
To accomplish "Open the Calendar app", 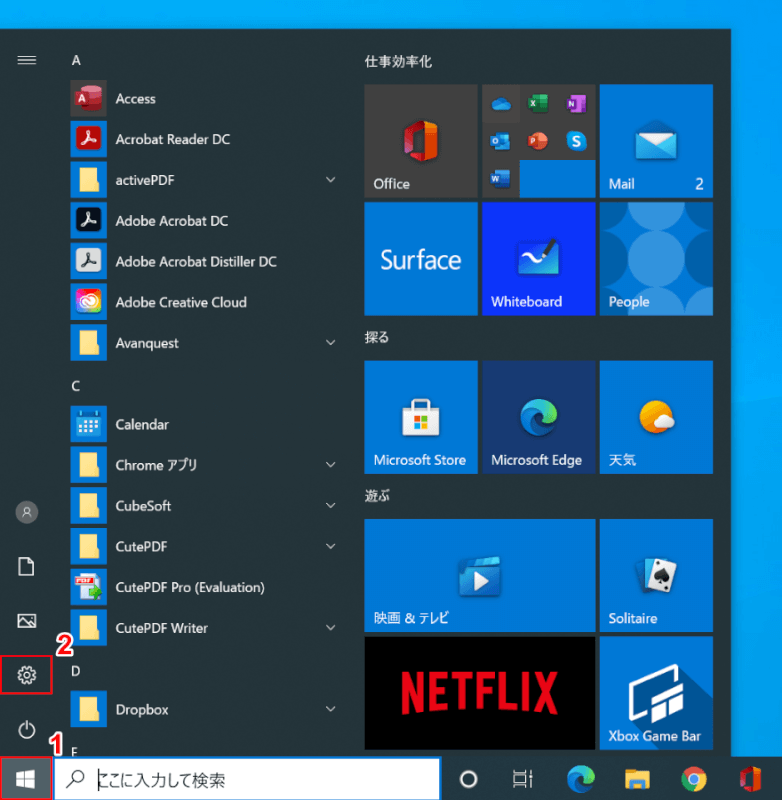I will [x=204, y=424].
